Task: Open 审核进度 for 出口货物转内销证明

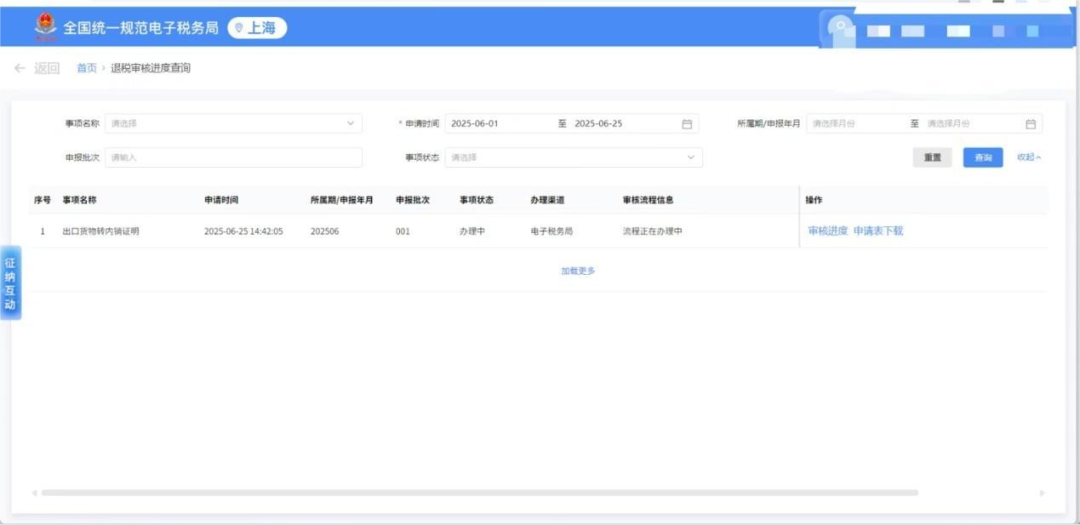Action: pos(827,231)
